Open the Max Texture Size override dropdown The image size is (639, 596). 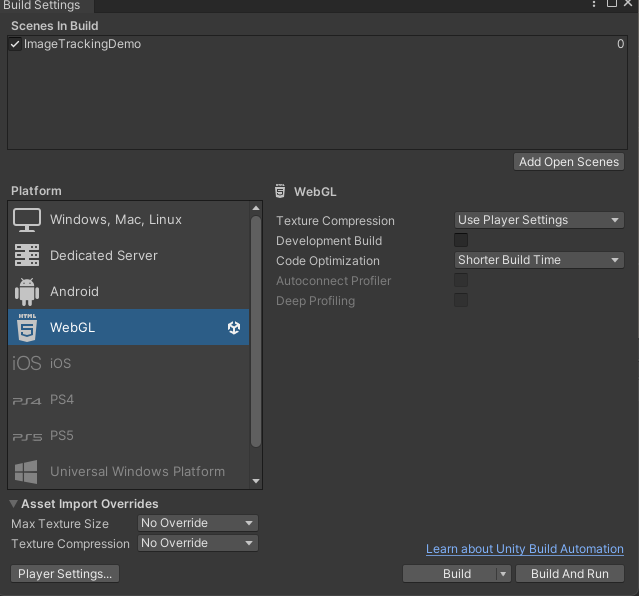click(x=197, y=523)
